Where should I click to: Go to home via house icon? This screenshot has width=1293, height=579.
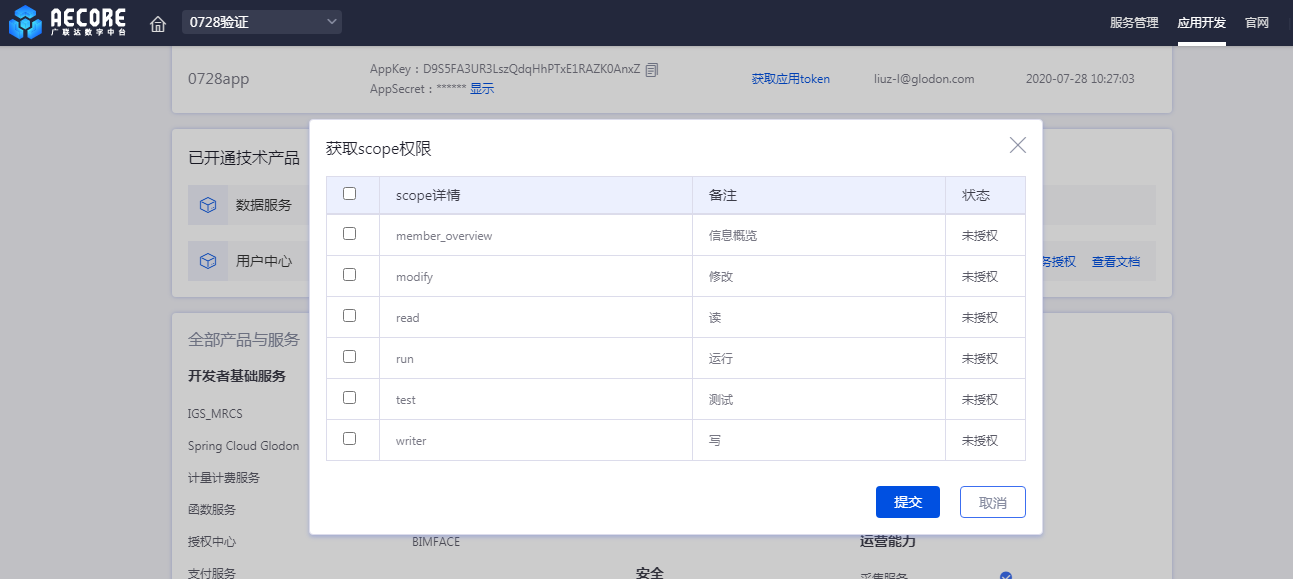click(x=158, y=23)
